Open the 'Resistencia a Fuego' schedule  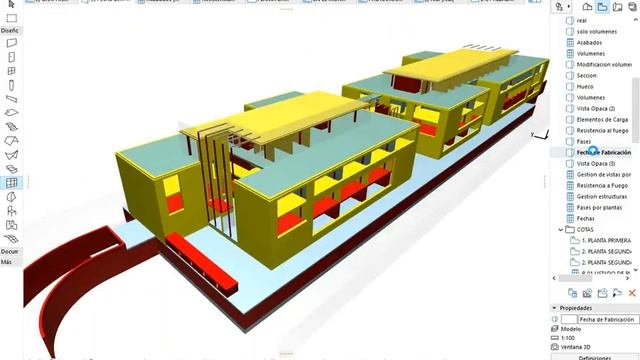click(602, 185)
